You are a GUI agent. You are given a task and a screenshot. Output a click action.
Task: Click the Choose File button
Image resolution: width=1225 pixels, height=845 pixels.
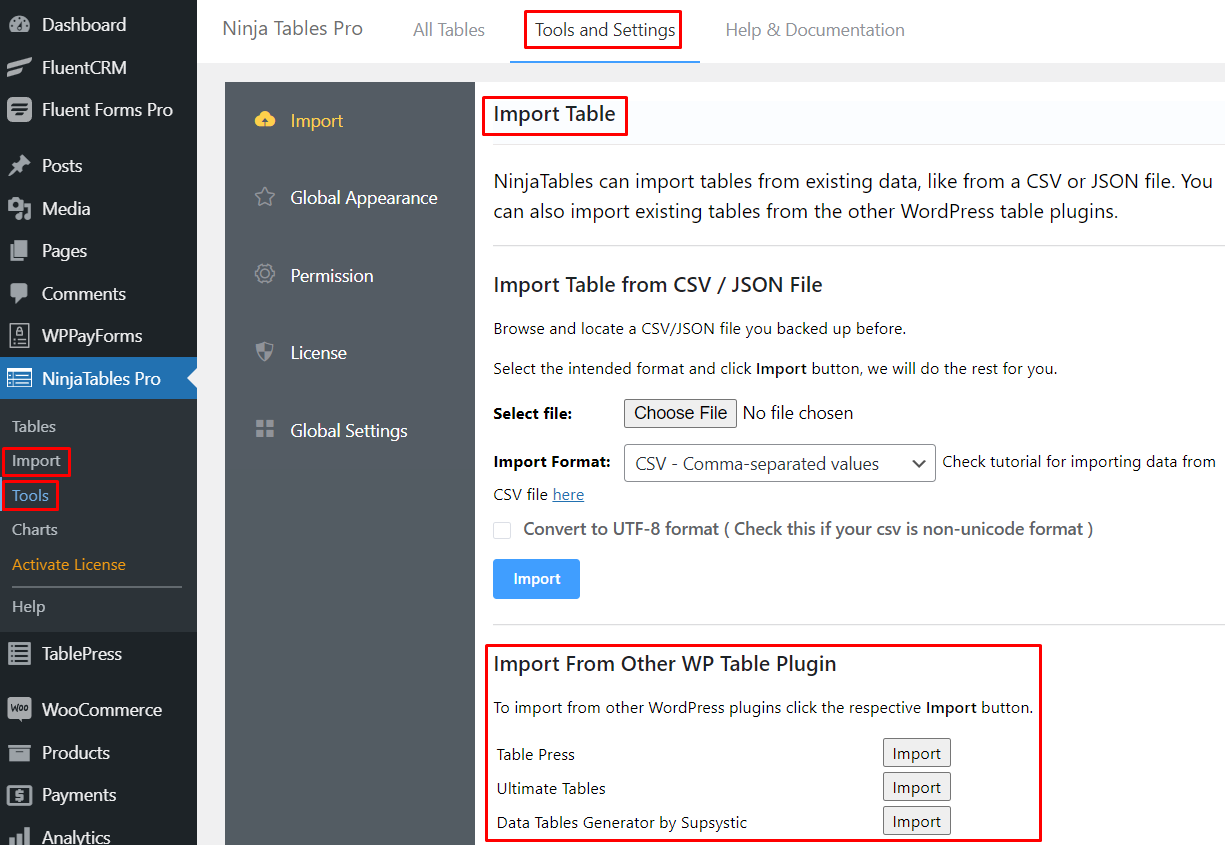[681, 413]
